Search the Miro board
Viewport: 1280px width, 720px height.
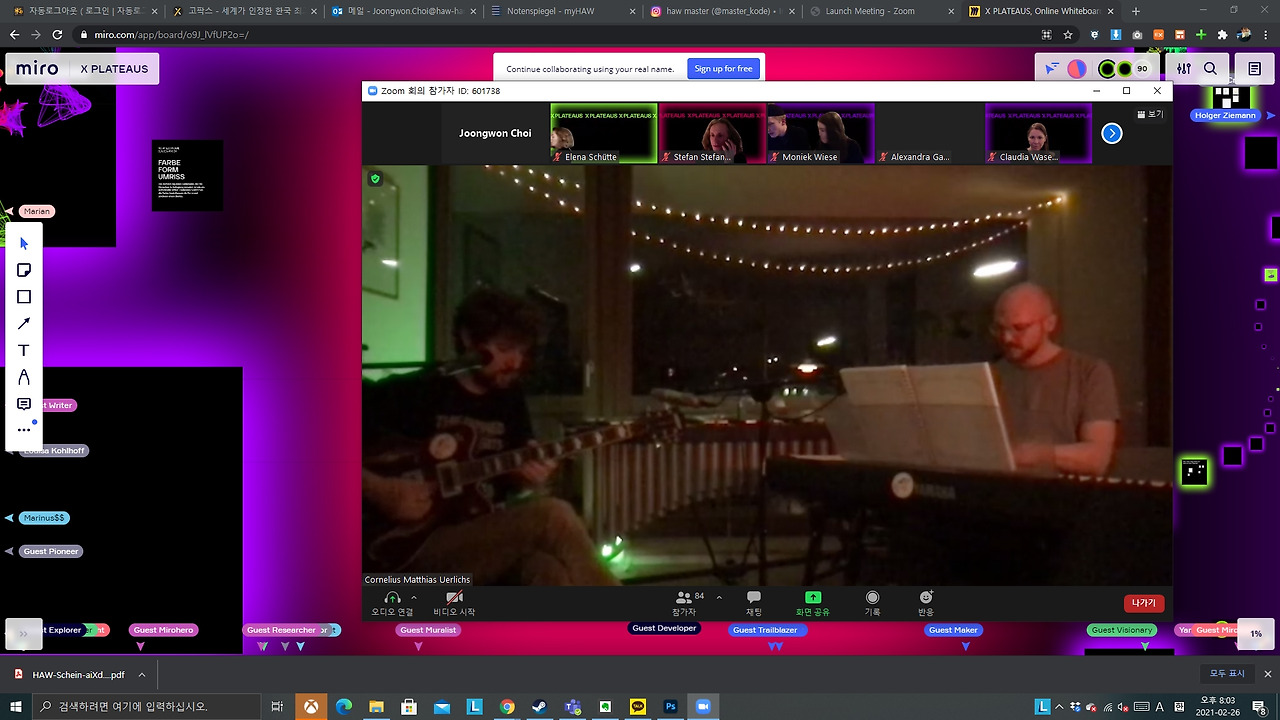click(x=1210, y=69)
